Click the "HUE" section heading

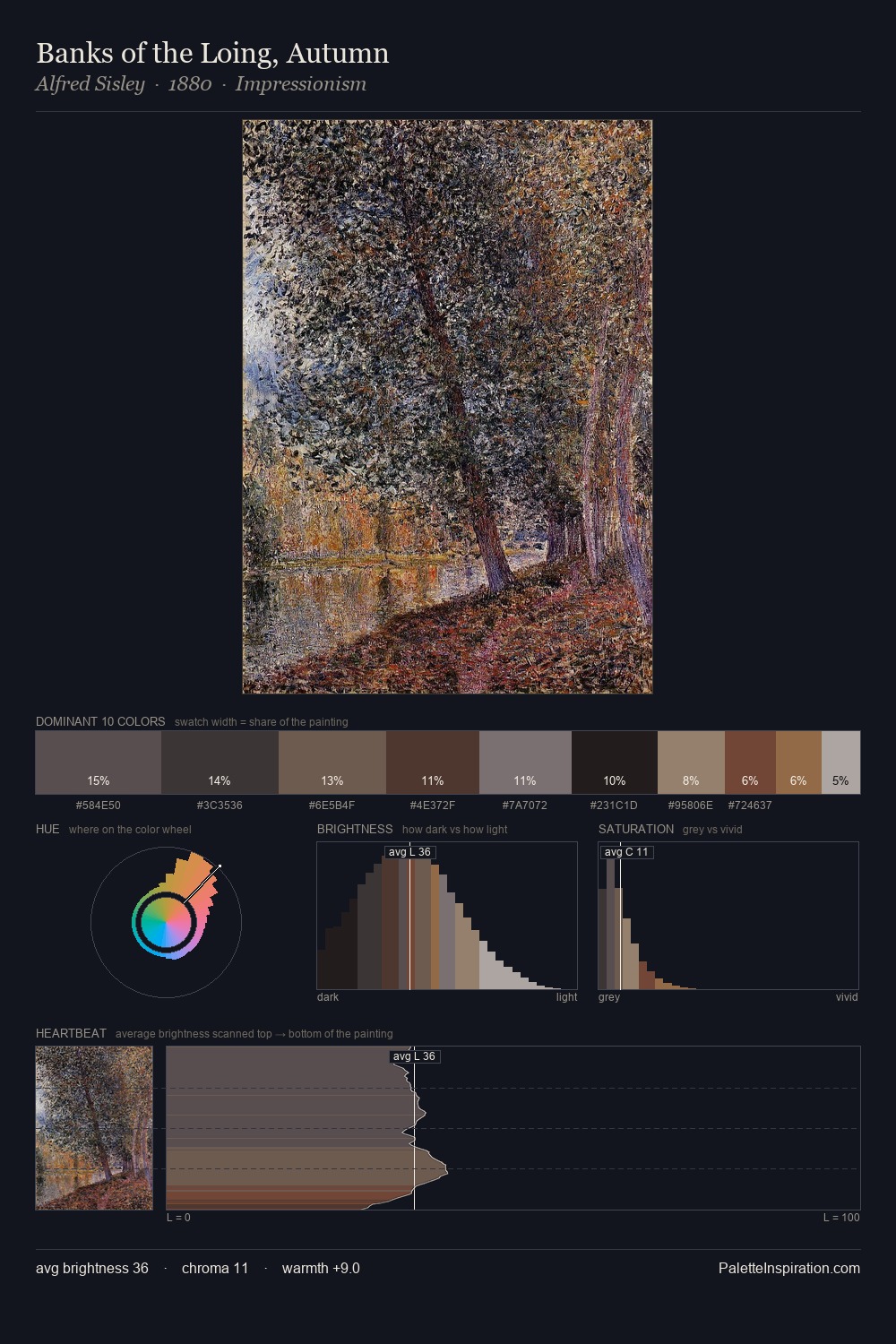click(x=47, y=829)
